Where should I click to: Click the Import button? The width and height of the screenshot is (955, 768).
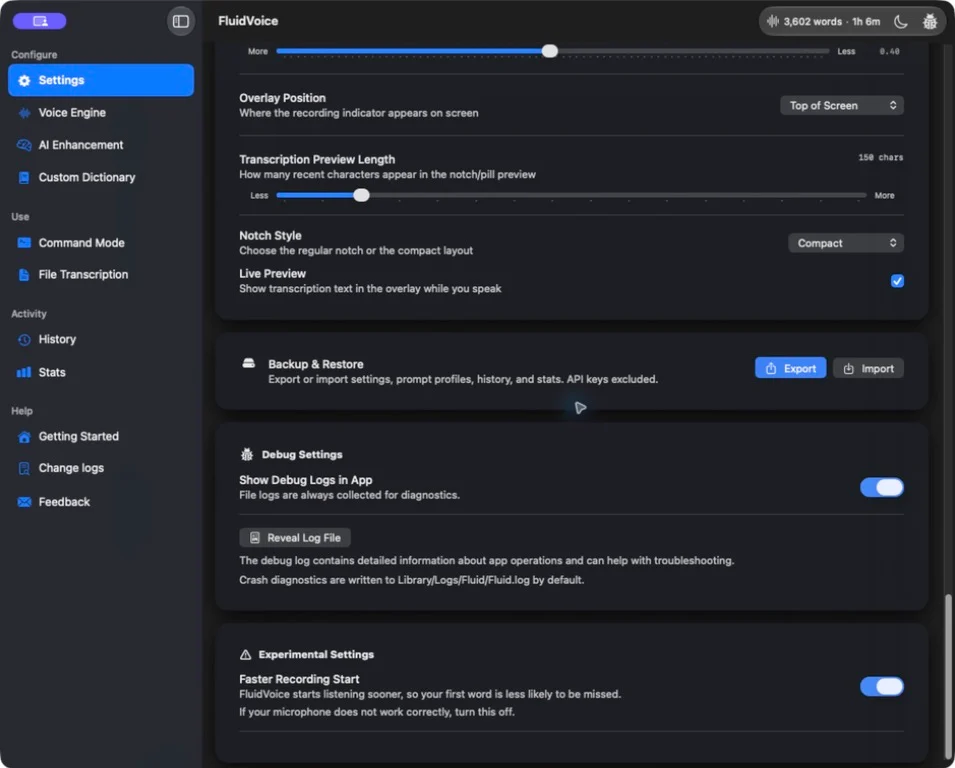pos(868,368)
